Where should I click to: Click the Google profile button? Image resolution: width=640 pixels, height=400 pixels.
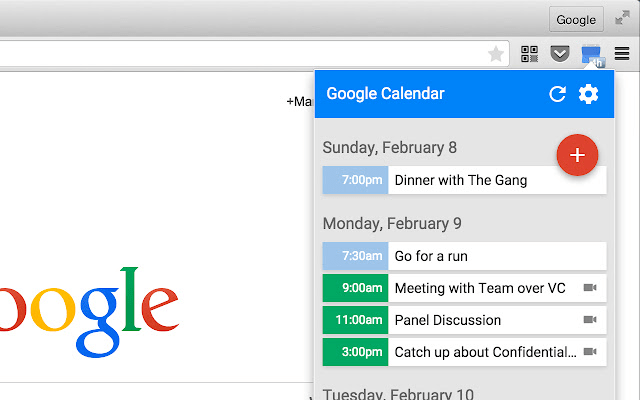coord(576,19)
